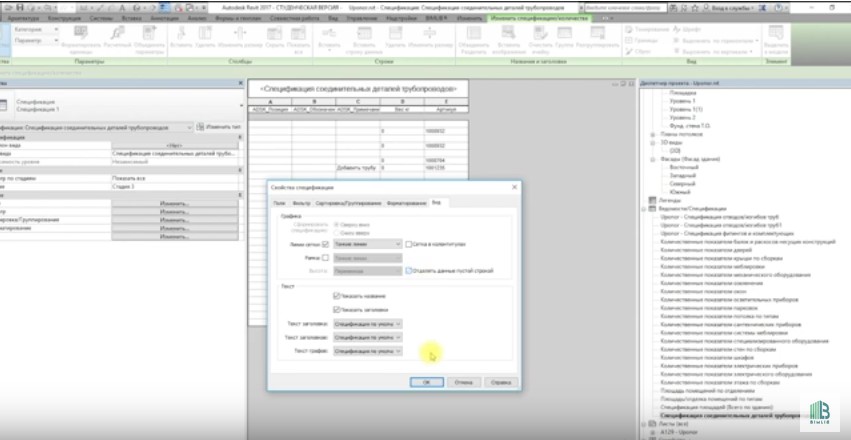The width and height of the screenshot is (851, 440).
Task: Click Insert row icon in Rows group
Action: [329, 34]
